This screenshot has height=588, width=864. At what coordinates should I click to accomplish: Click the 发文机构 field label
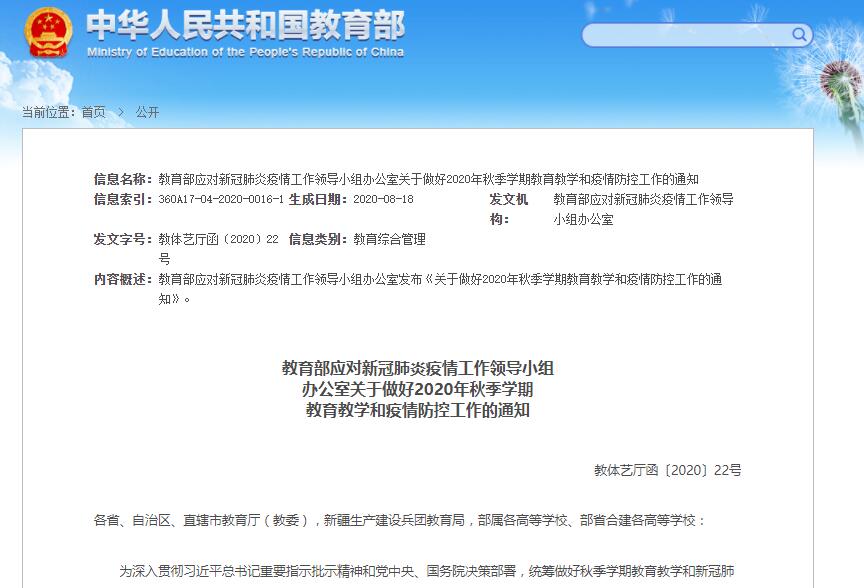point(507,209)
